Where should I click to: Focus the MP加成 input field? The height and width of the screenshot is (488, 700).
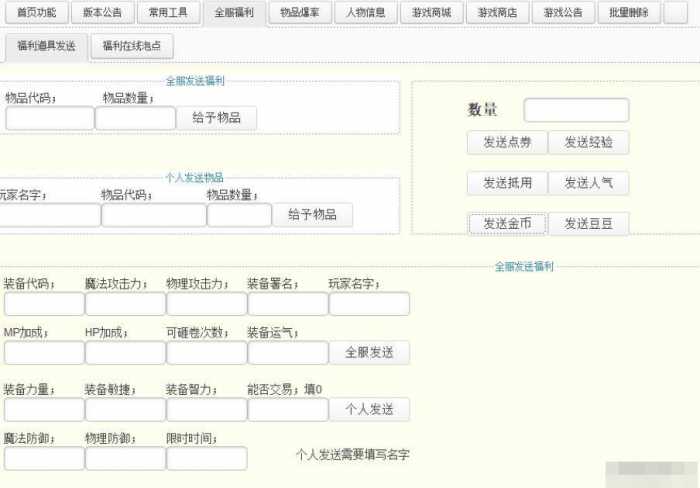(44, 353)
